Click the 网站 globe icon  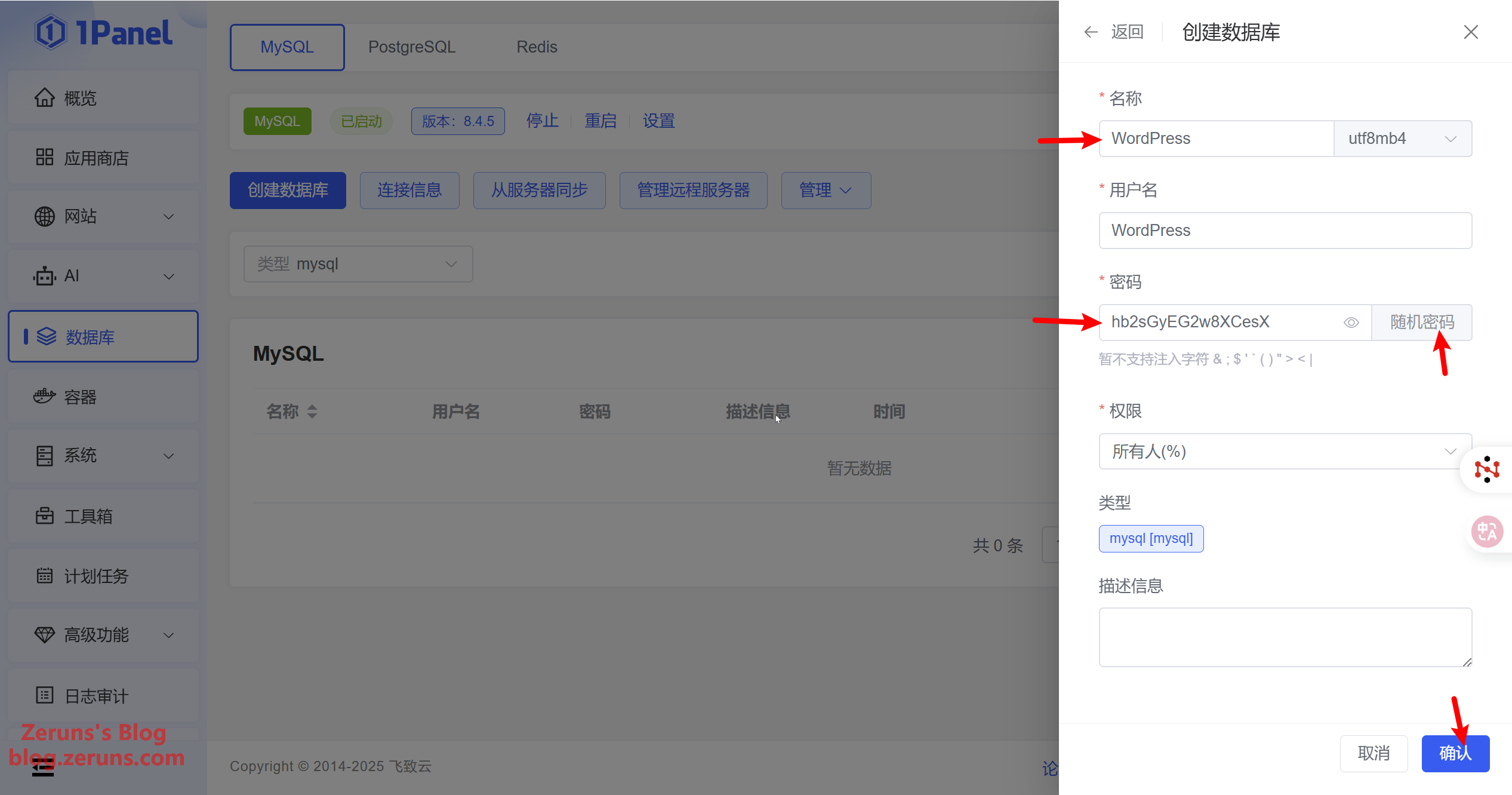pyautogui.click(x=44, y=217)
